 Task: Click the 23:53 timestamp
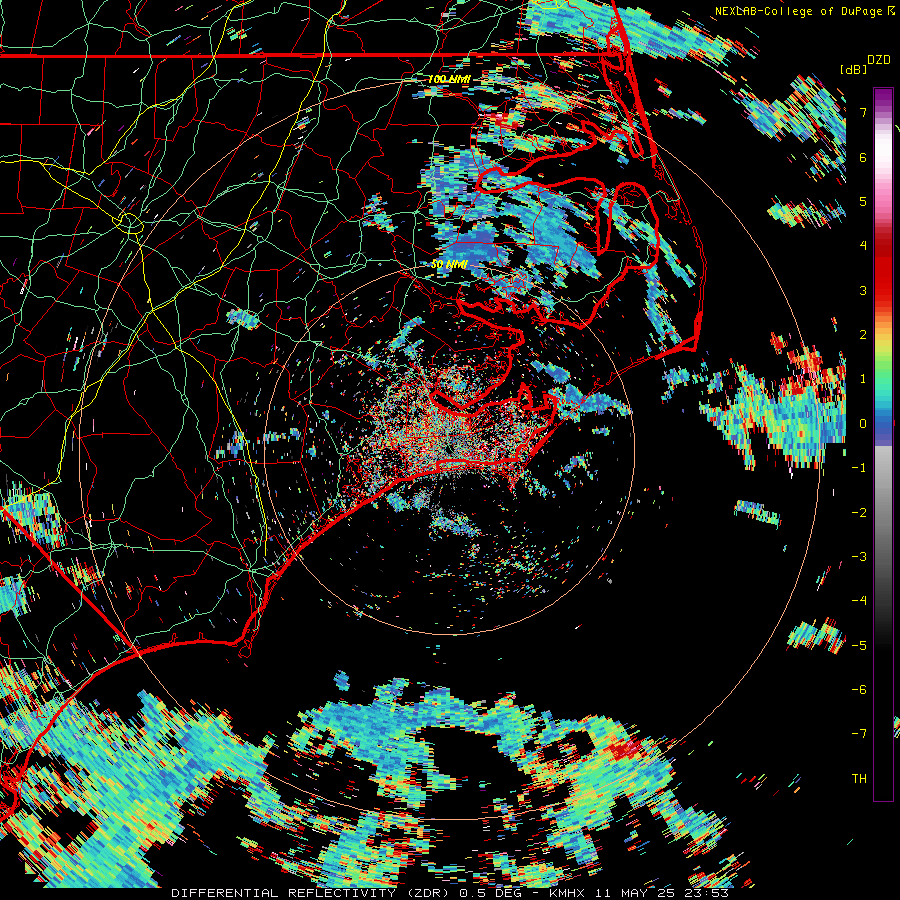(705, 893)
